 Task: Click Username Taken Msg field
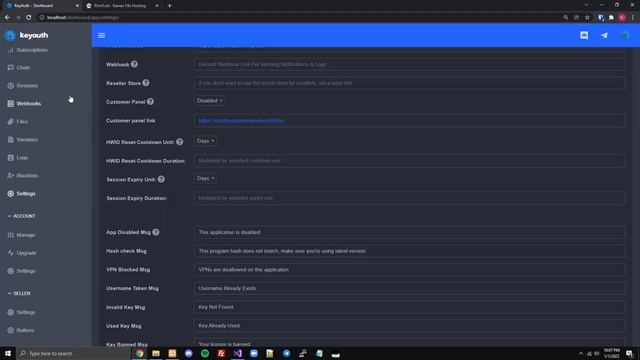click(409, 288)
